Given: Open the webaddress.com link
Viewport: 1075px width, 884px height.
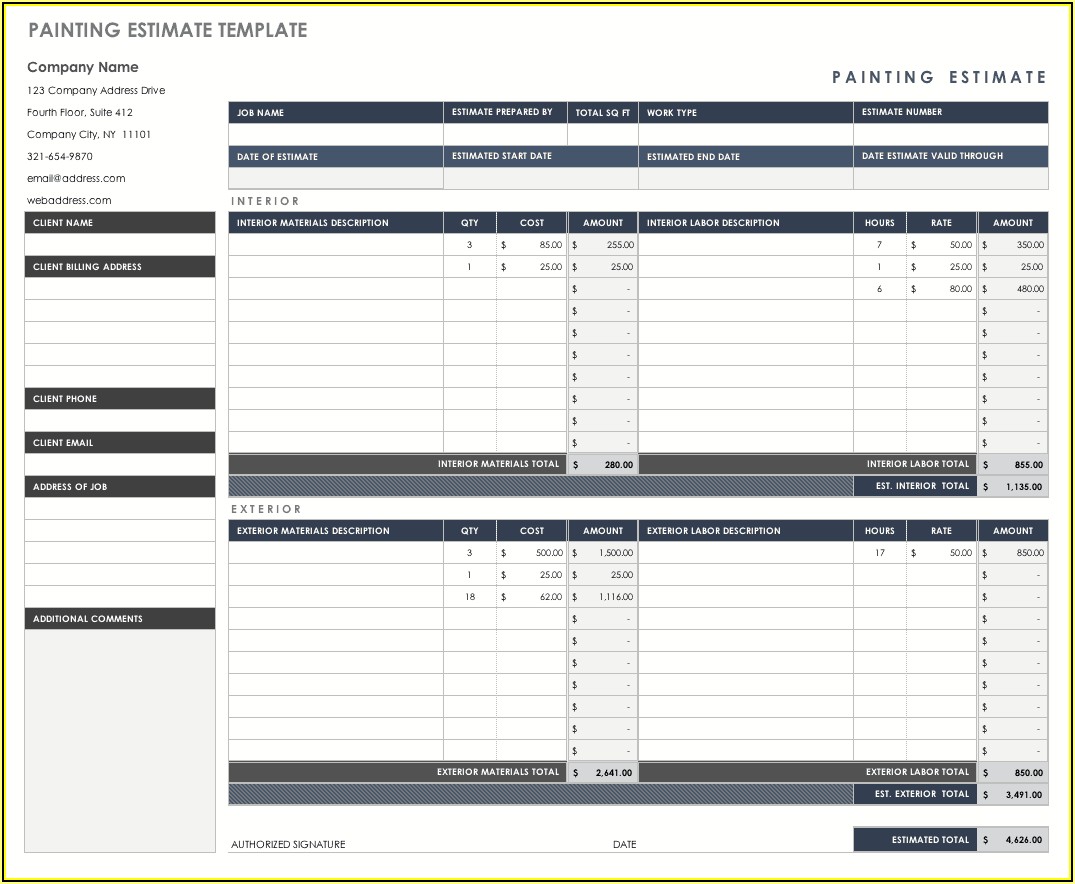Looking at the screenshot, I should 69,200.
